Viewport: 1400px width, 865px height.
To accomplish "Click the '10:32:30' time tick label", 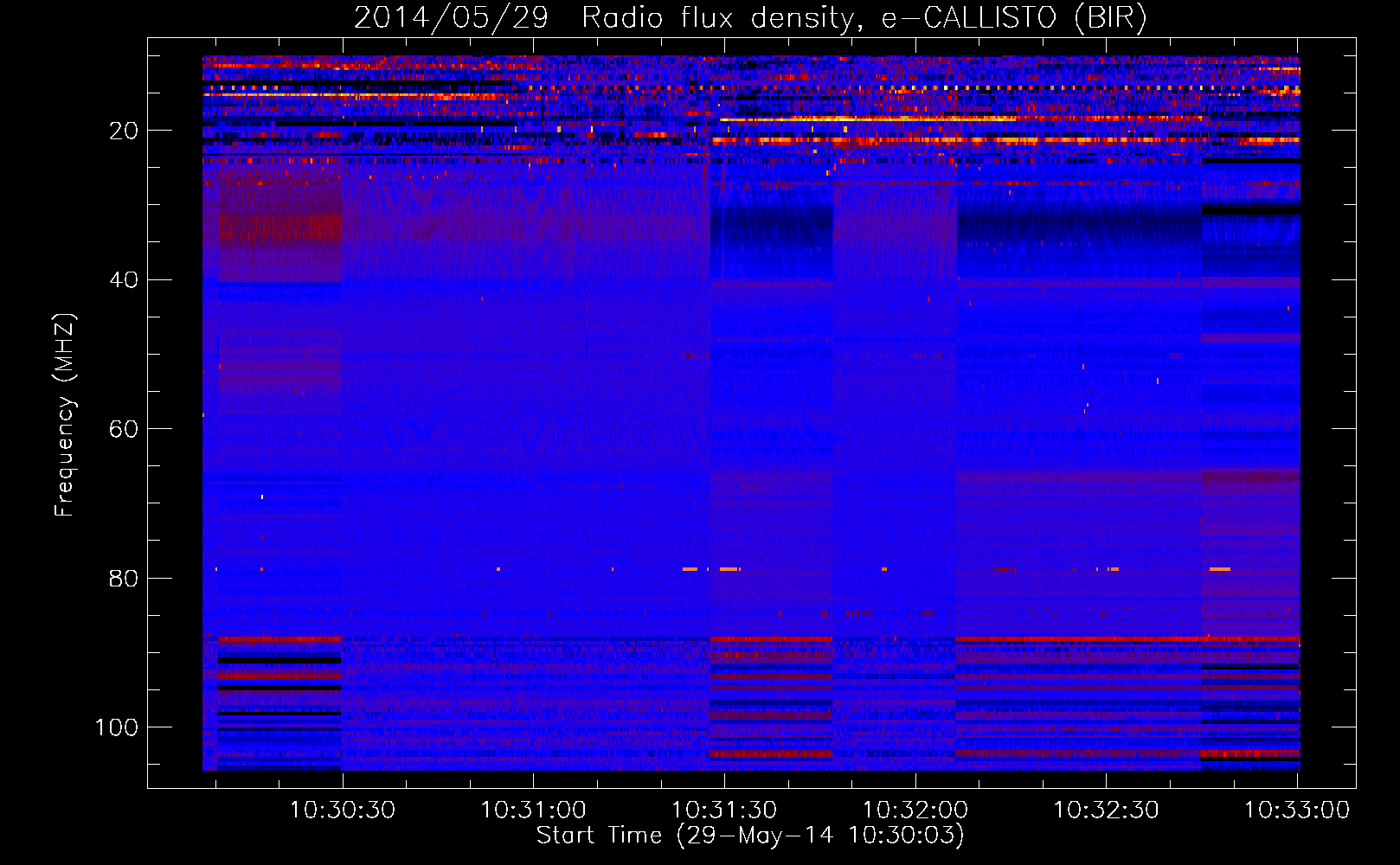I will pos(1106,811).
